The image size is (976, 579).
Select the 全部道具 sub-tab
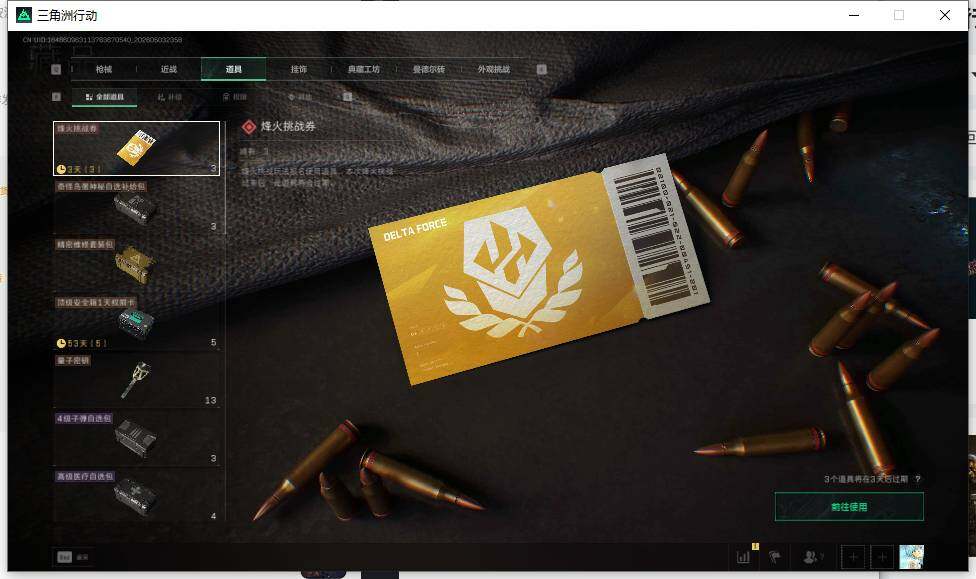[x=105, y=97]
